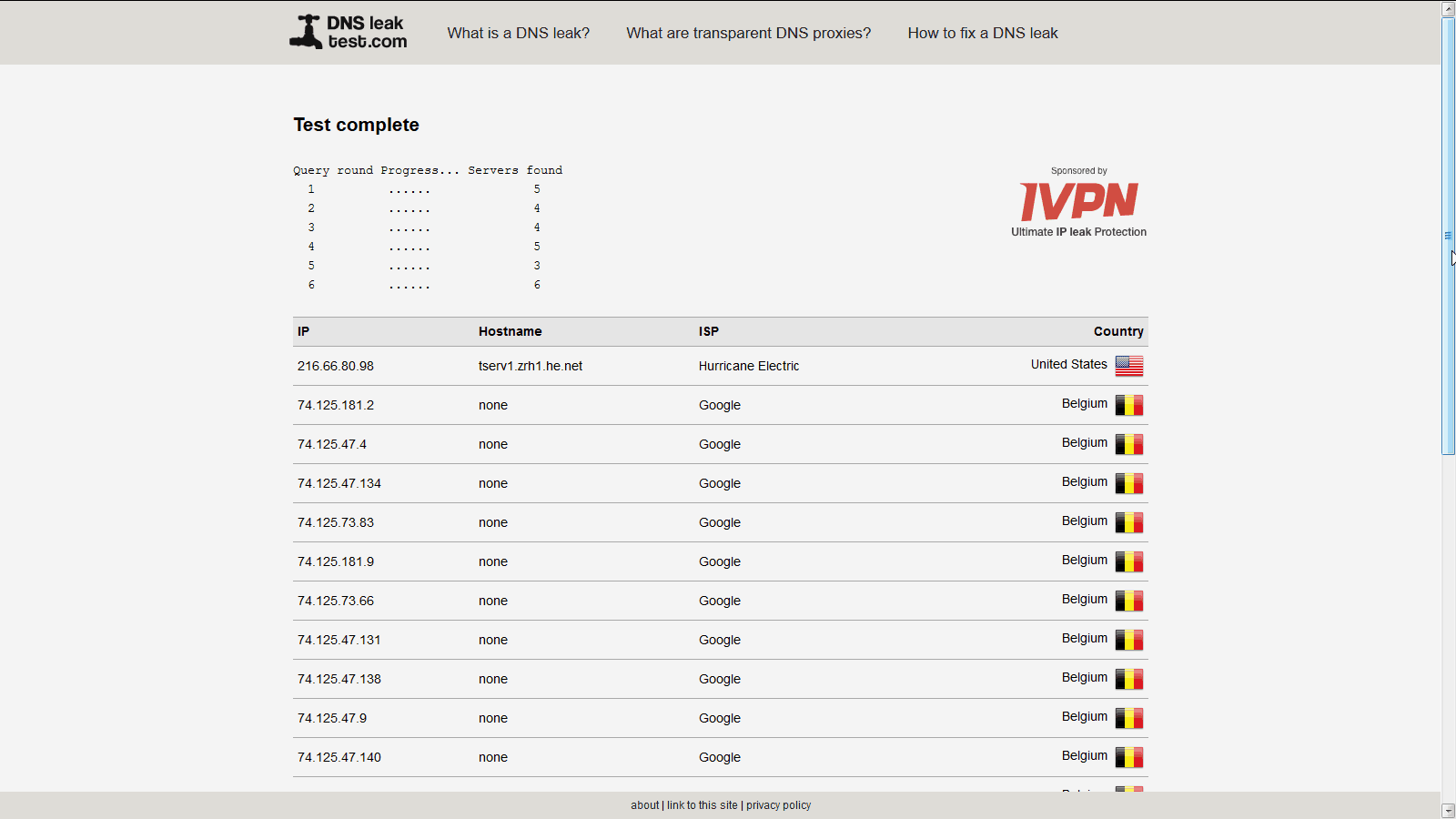Screen dimensions: 1456x819
Task: Click the ISP column header
Action: (x=709, y=331)
